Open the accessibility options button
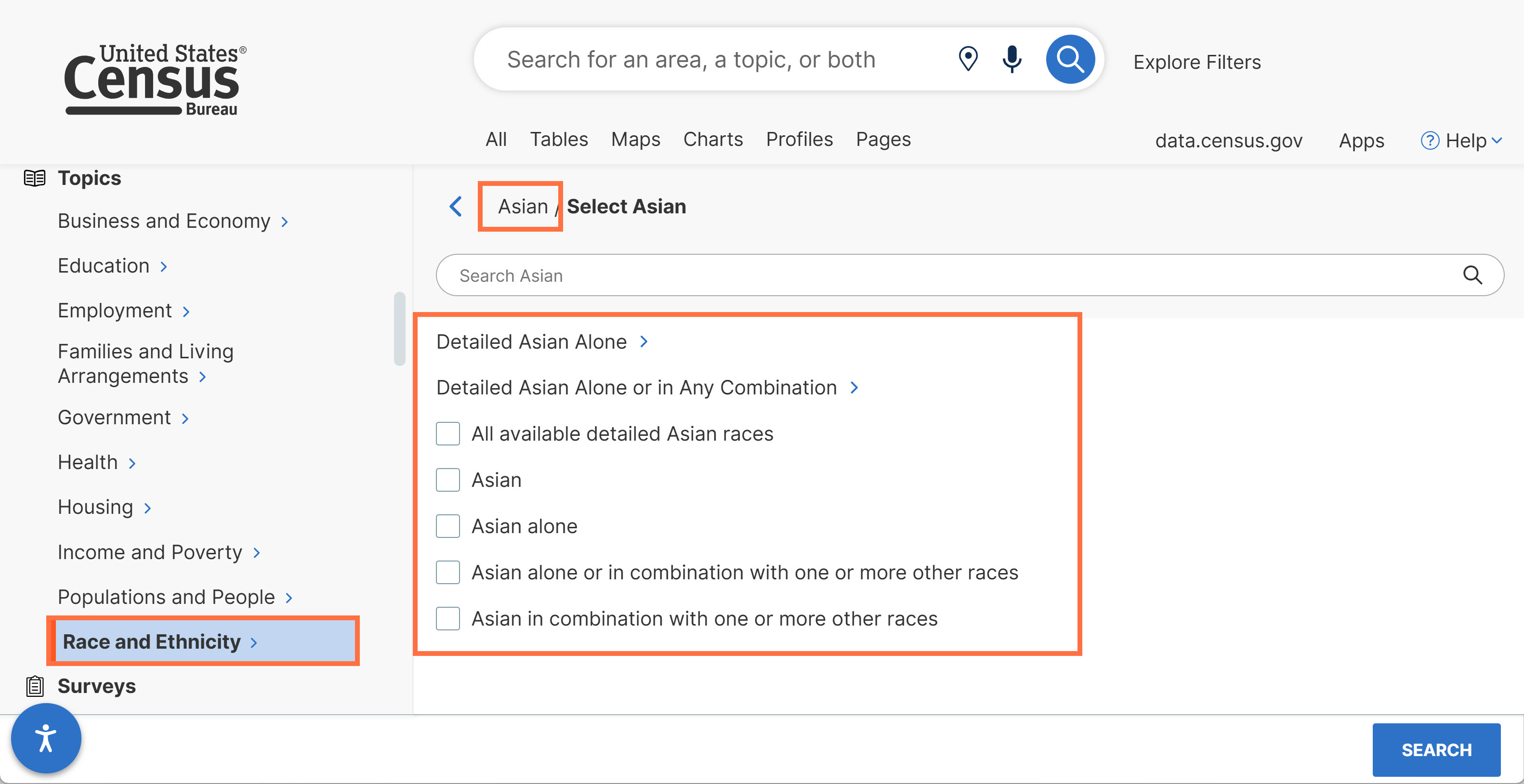 (46, 738)
